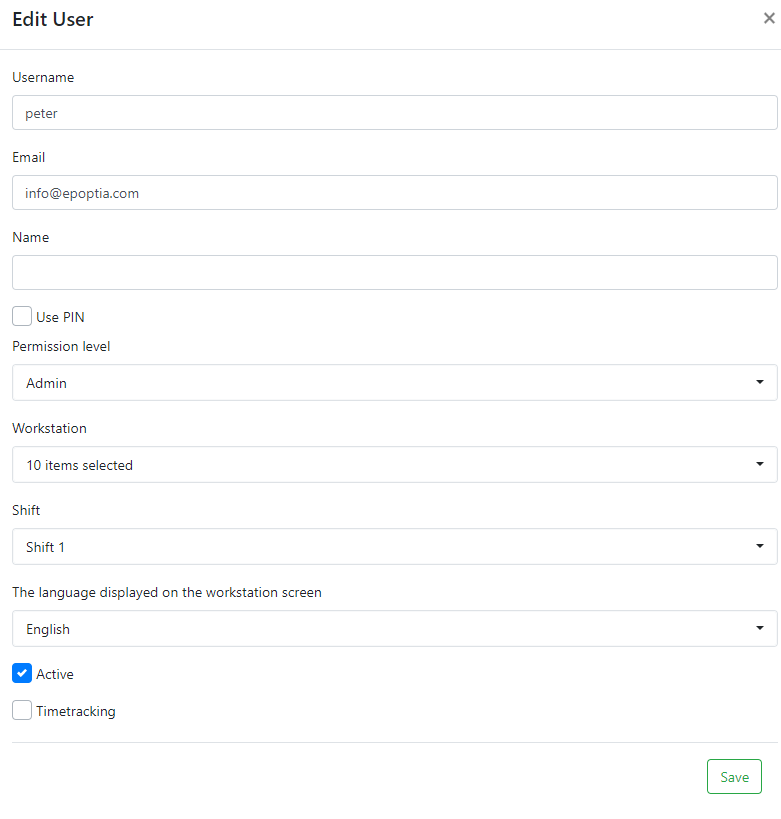Click the 'Timetracking' label text
This screenshot has width=781, height=819.
[x=76, y=712]
